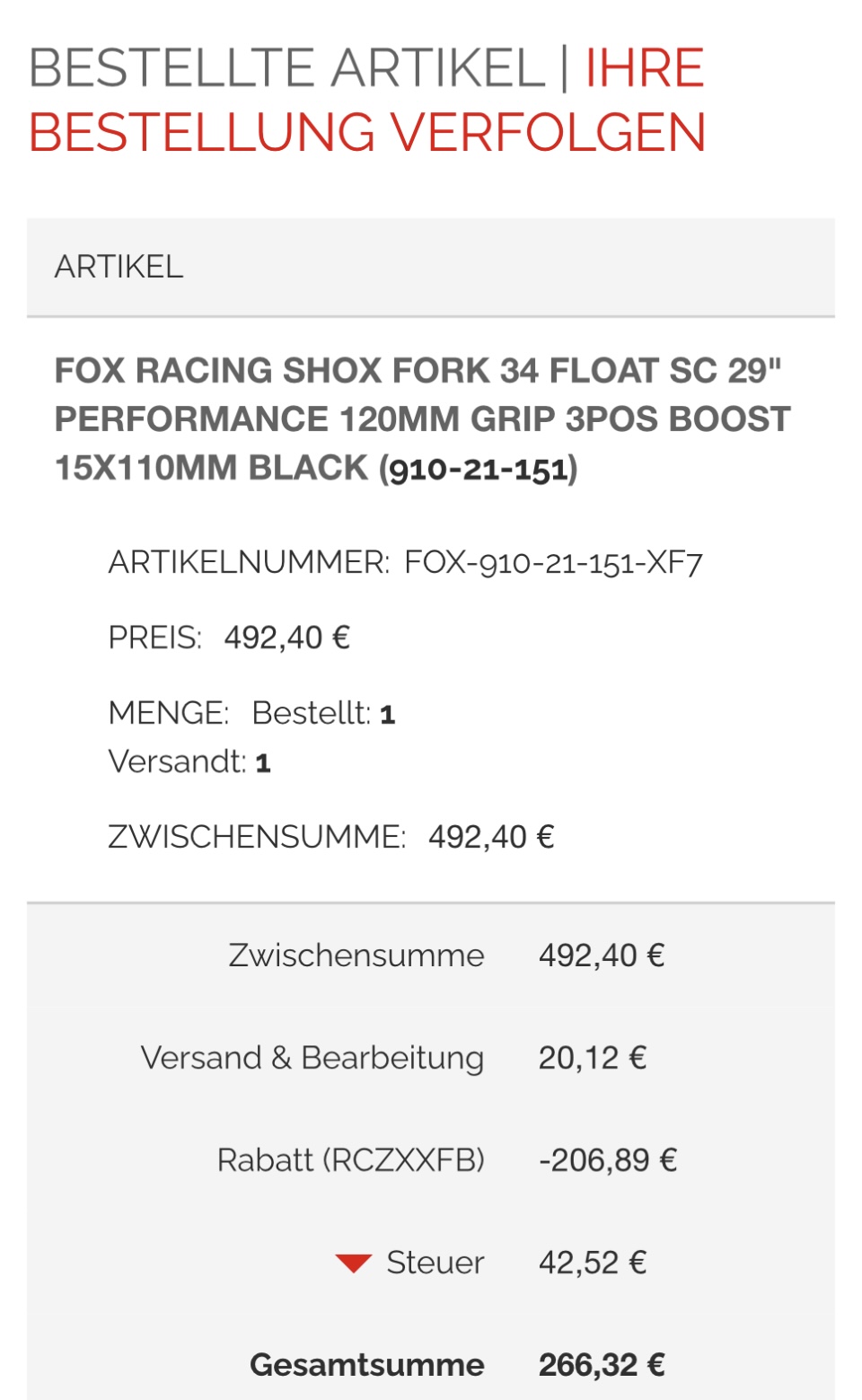Click the item ZWISCHENSUMME amount
This screenshot has width=862, height=1400.
click(x=490, y=837)
